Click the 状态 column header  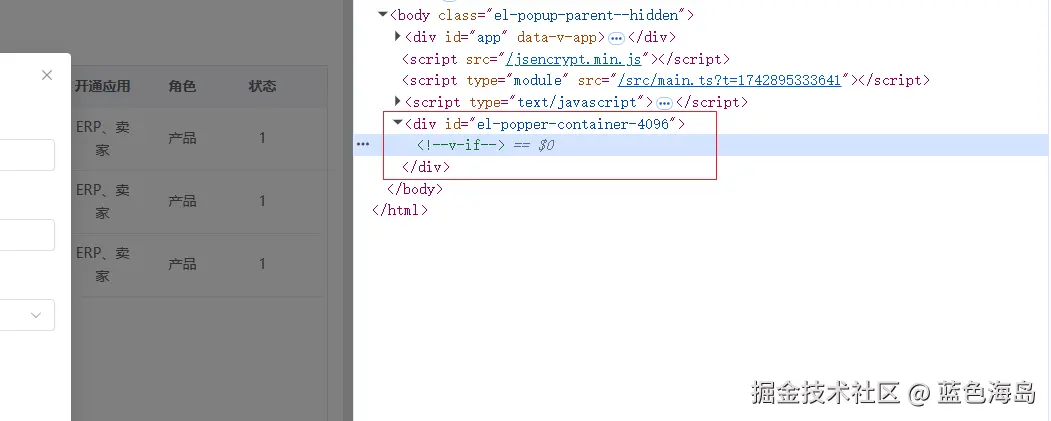pyautogui.click(x=262, y=86)
